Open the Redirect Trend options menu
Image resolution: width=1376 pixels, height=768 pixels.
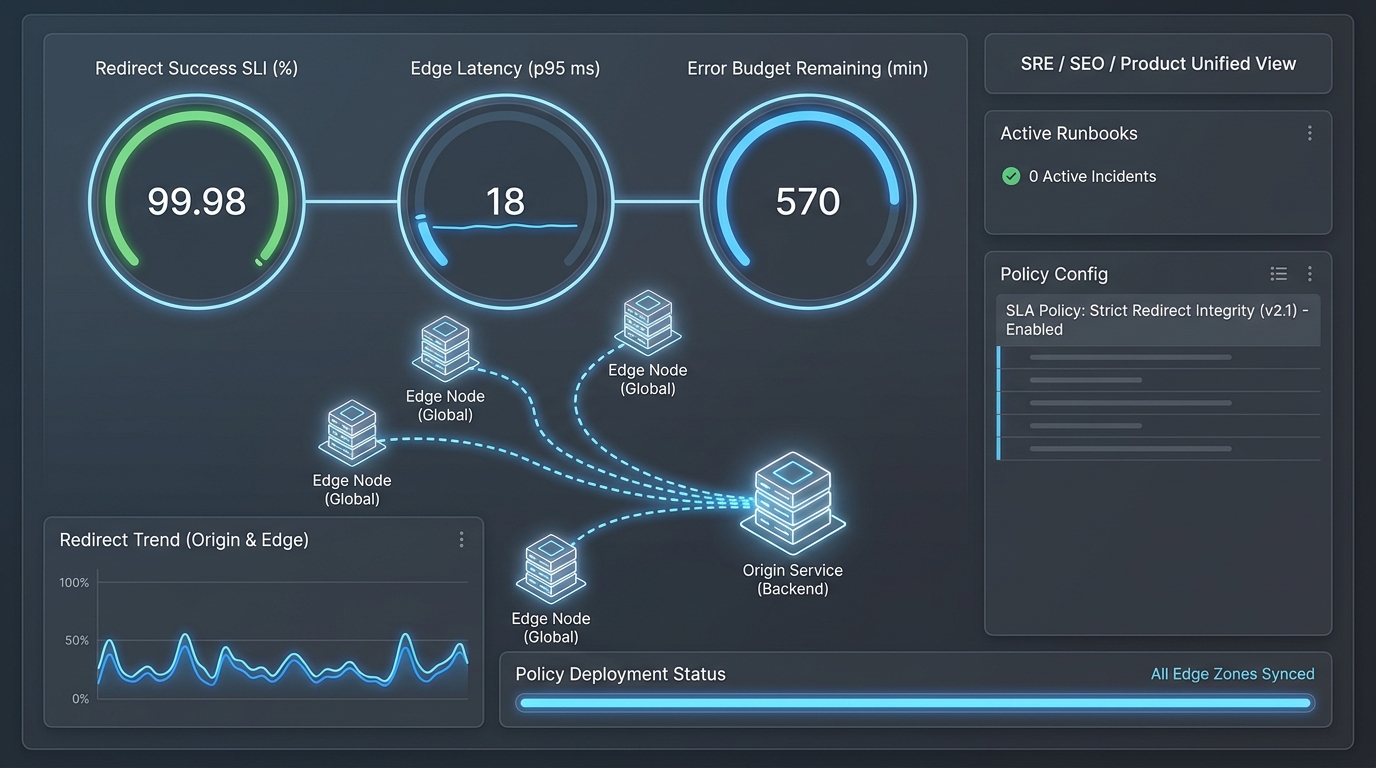461,540
